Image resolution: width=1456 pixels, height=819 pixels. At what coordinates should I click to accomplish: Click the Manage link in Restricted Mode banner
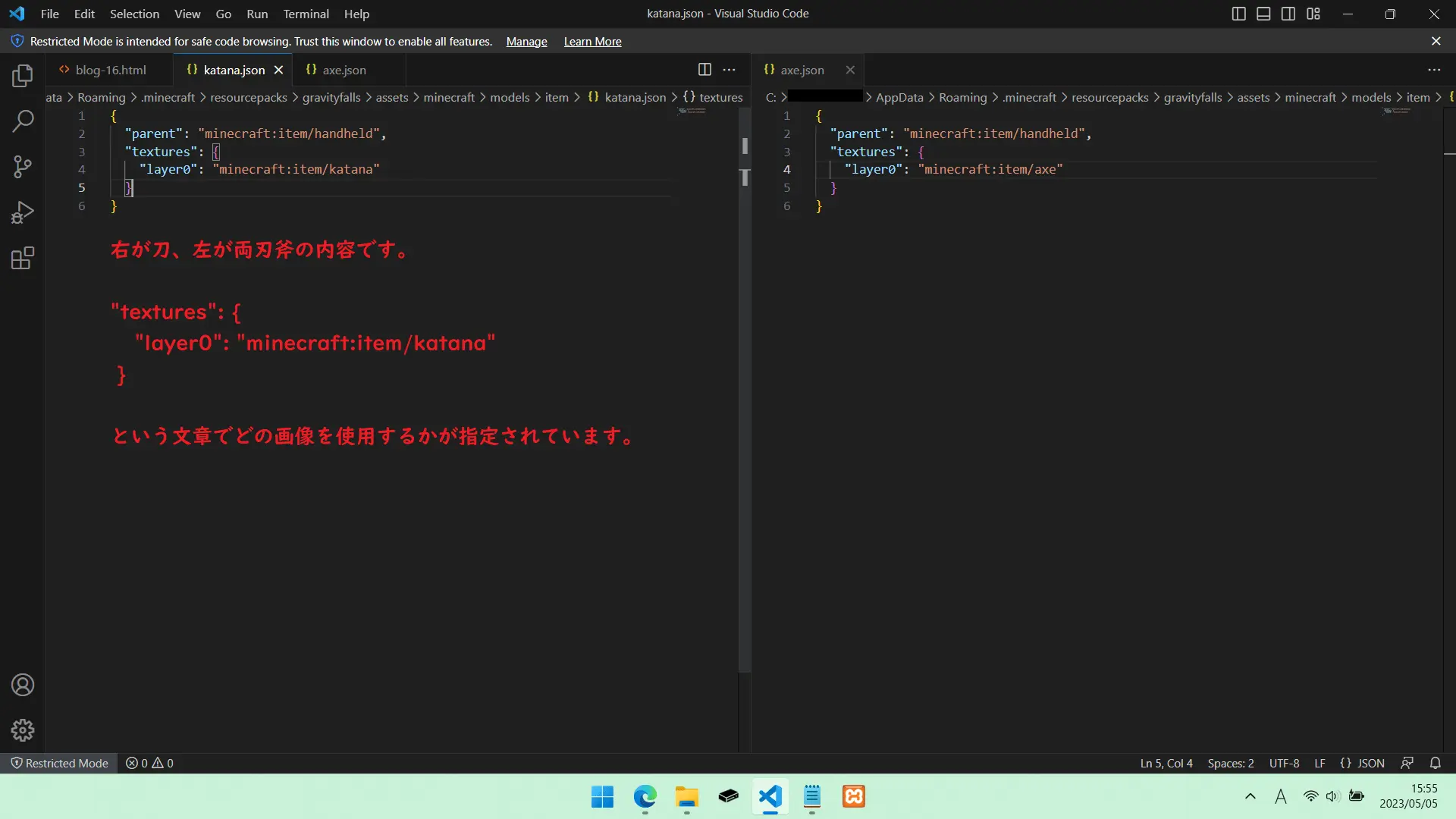(x=526, y=42)
